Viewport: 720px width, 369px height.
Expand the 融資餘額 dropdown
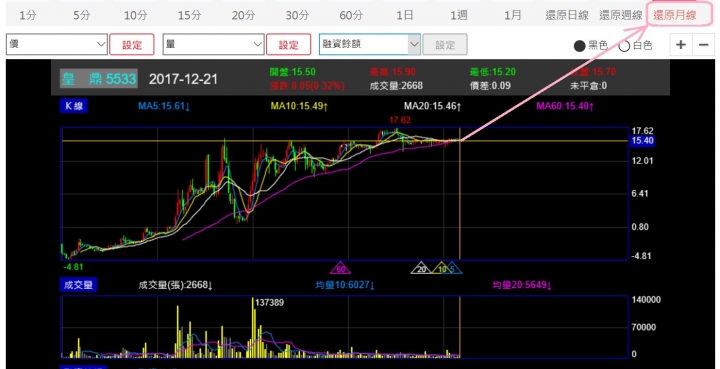coord(370,45)
